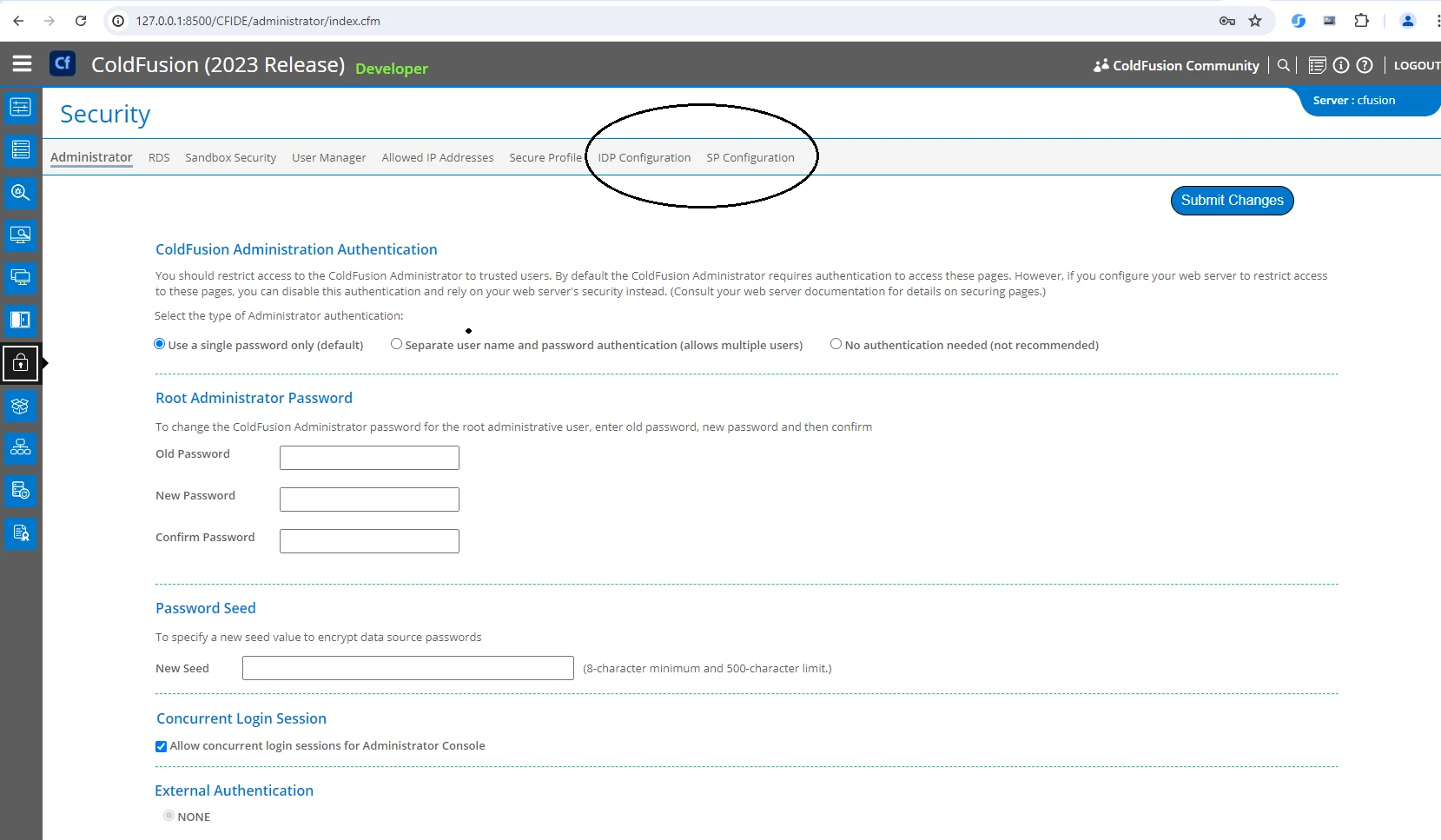Focus the Confirm Password field

coord(369,541)
